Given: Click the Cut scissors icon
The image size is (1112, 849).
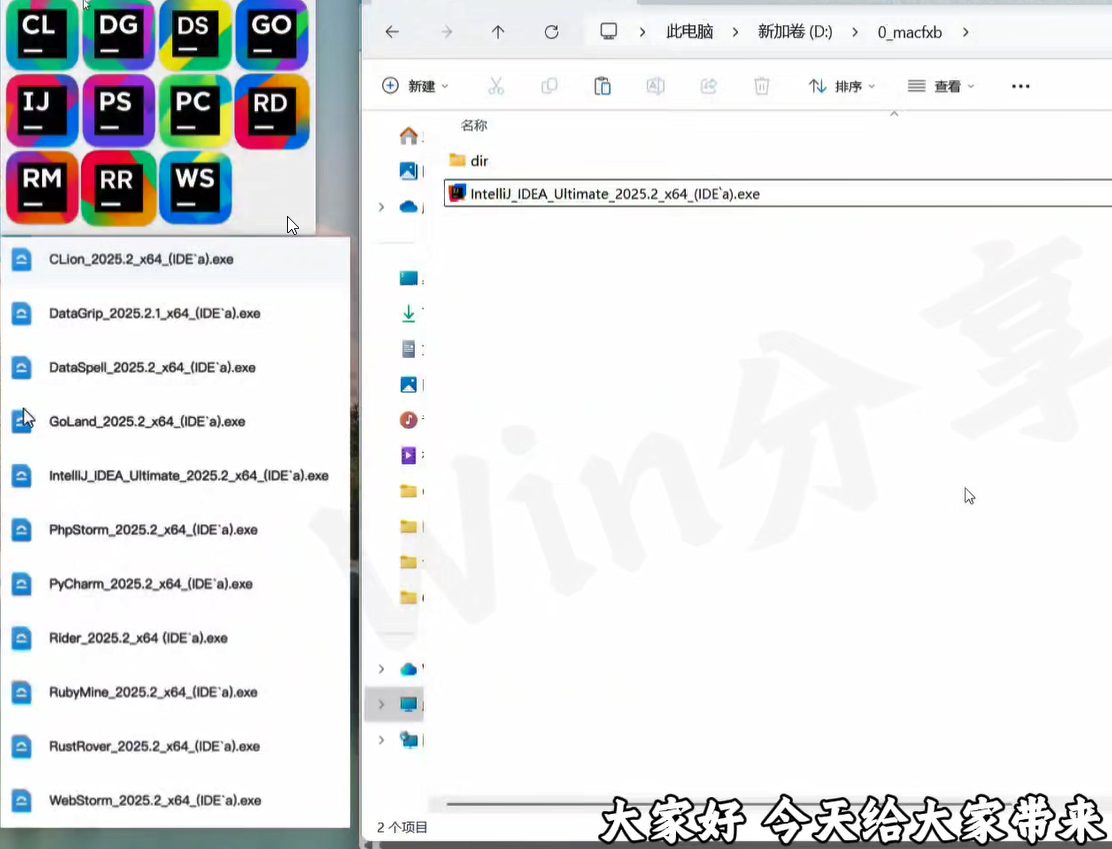Looking at the screenshot, I should (496, 87).
